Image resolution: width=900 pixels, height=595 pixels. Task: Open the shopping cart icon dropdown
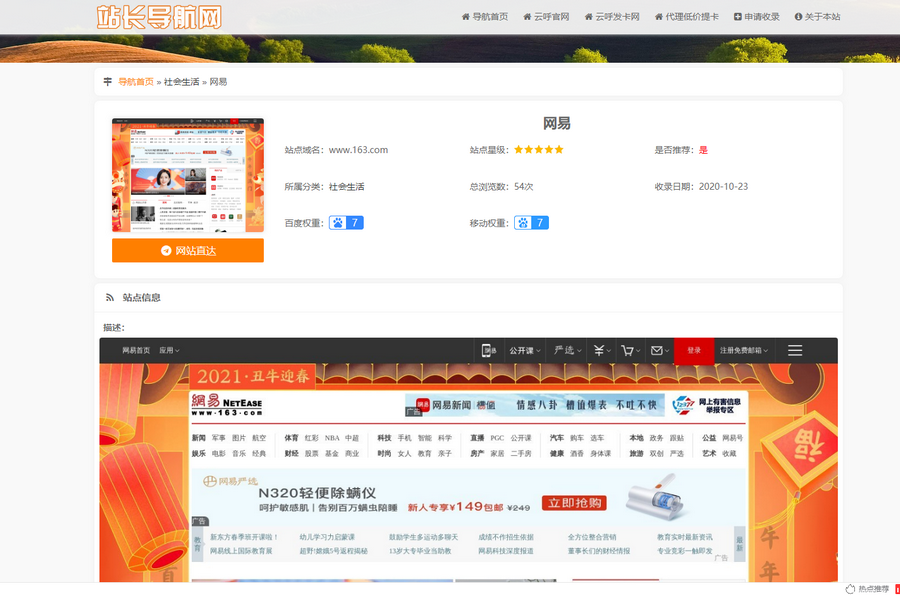pyautogui.click(x=630, y=350)
